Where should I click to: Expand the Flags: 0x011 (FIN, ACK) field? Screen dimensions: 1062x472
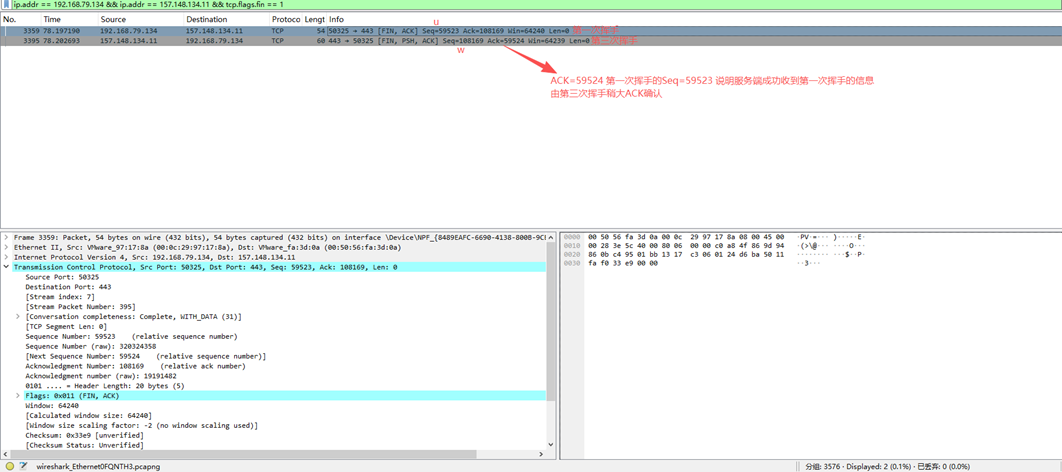click(18, 396)
